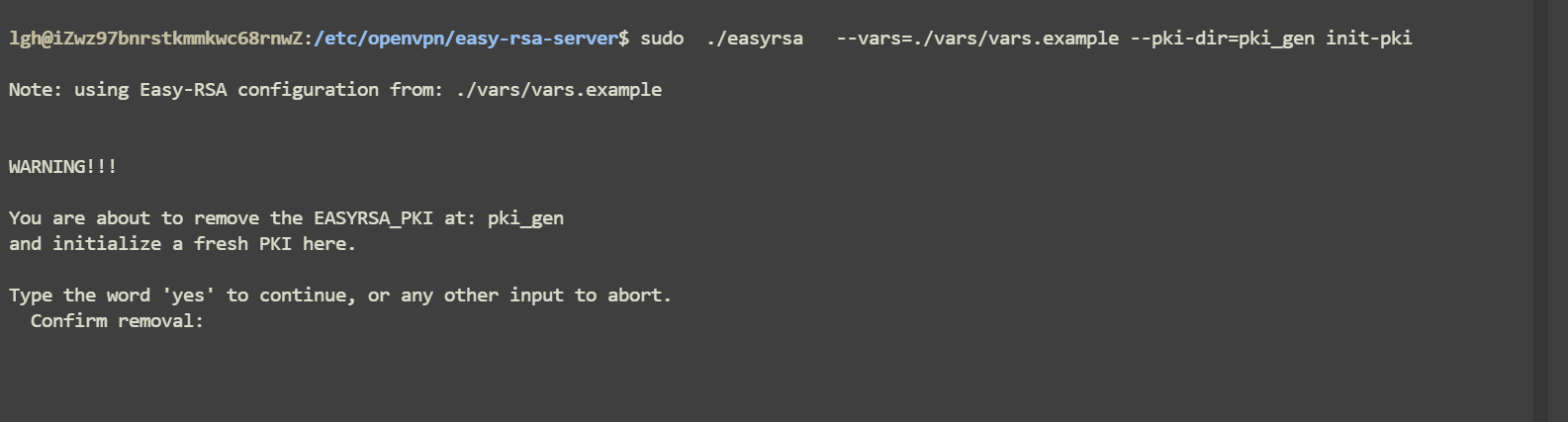Click the 'Type the word' text

tap(79, 295)
